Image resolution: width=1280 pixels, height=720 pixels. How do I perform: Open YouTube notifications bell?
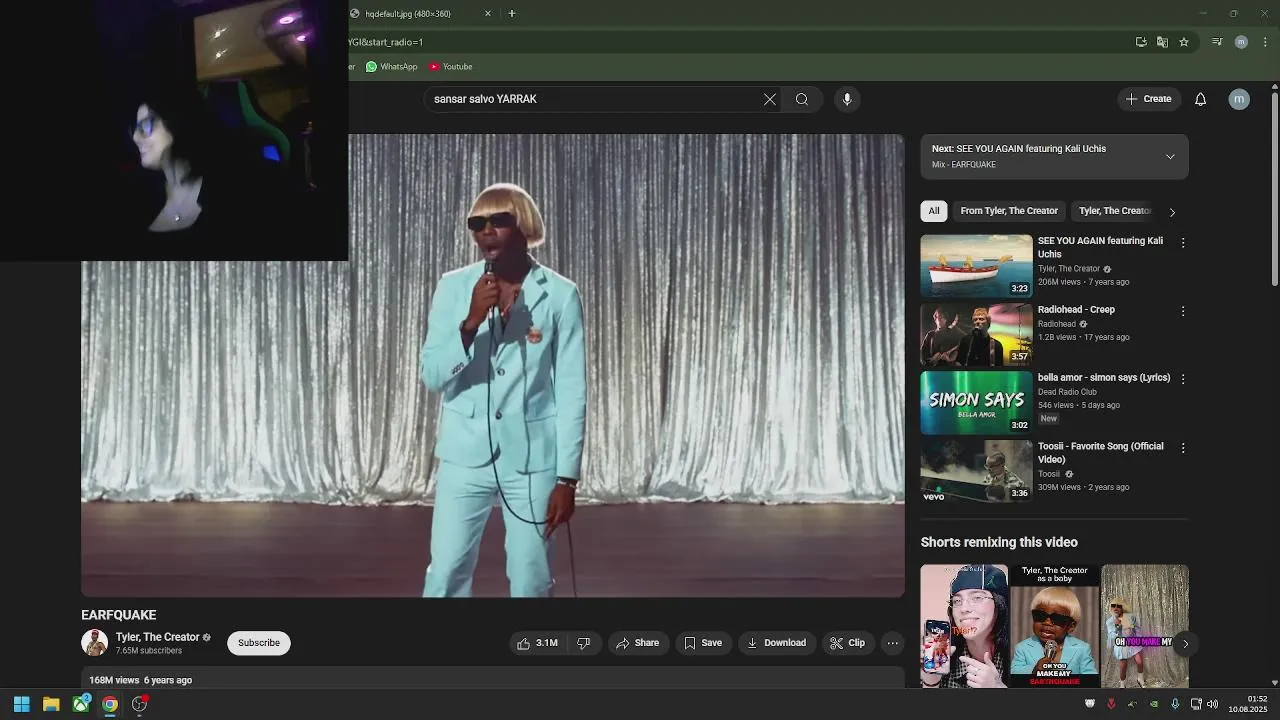[1200, 99]
